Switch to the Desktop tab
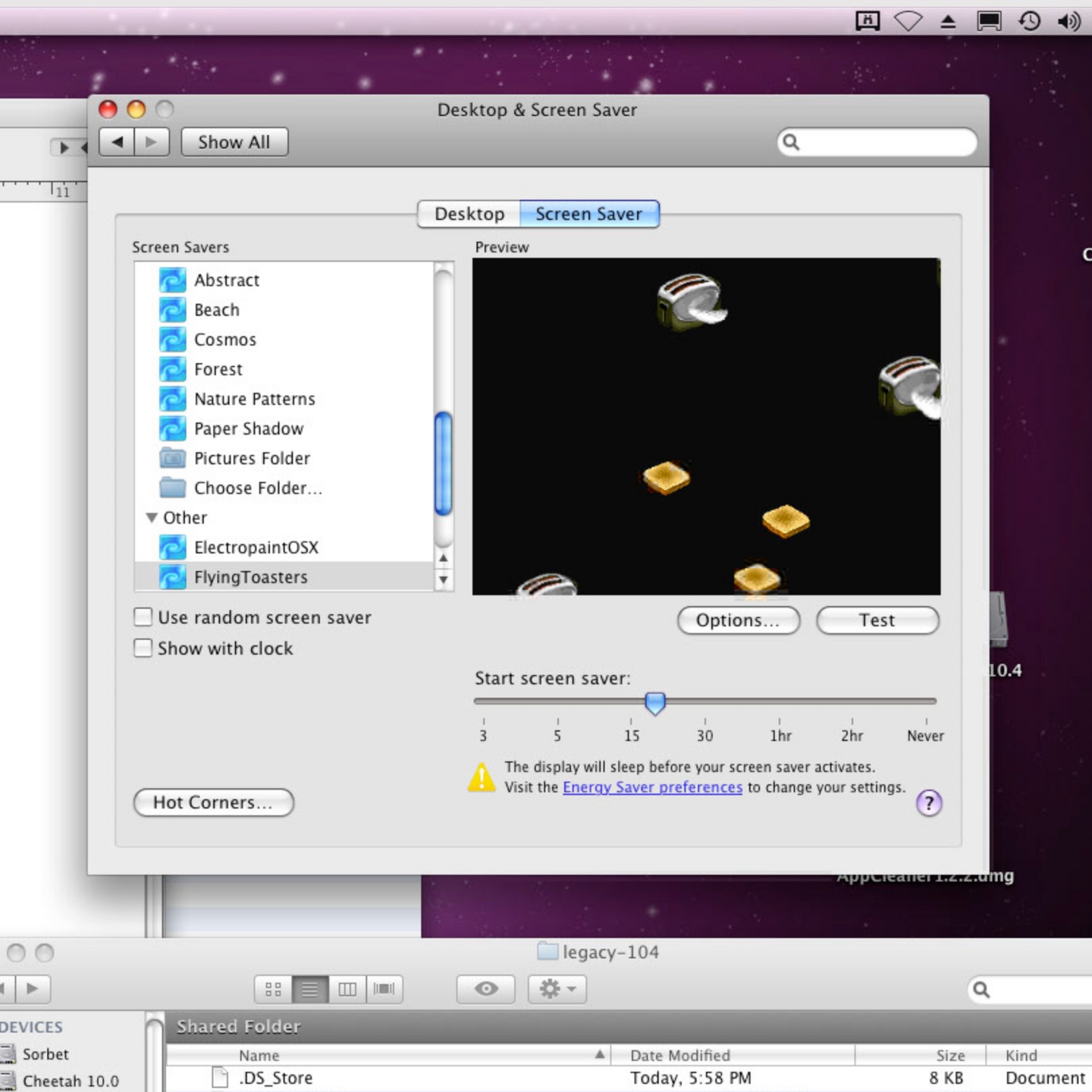This screenshot has width=1092, height=1092. [469, 214]
